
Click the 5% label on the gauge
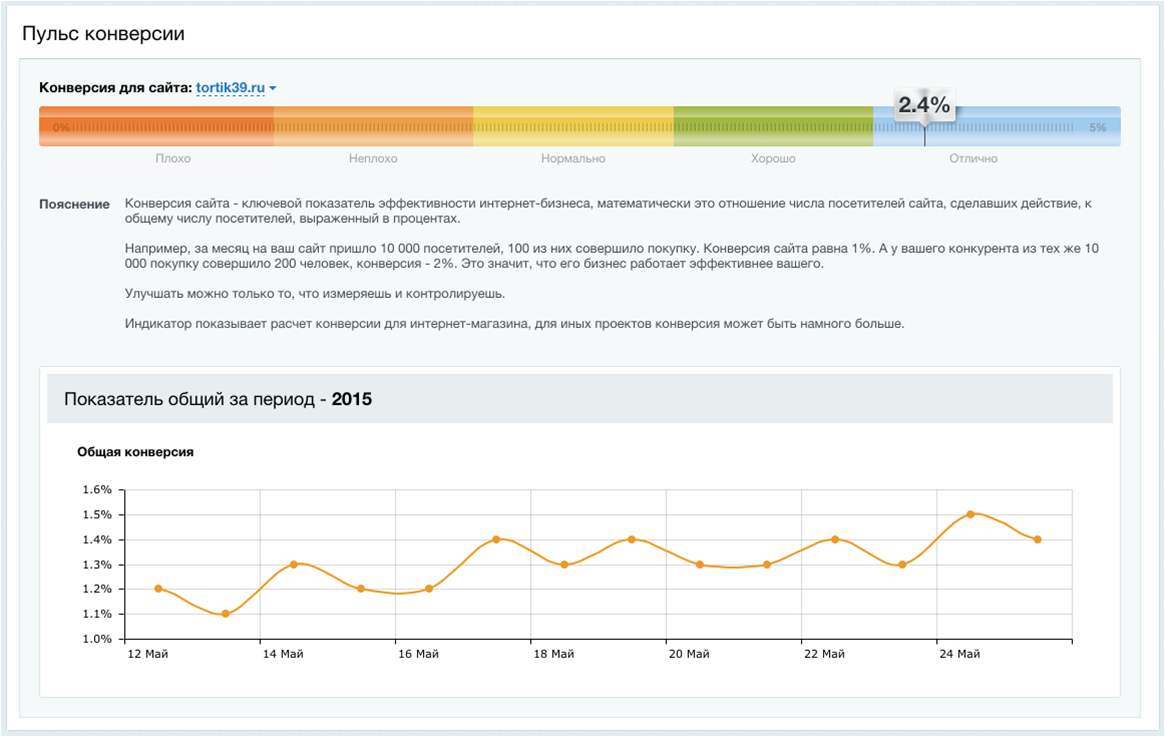1097,128
